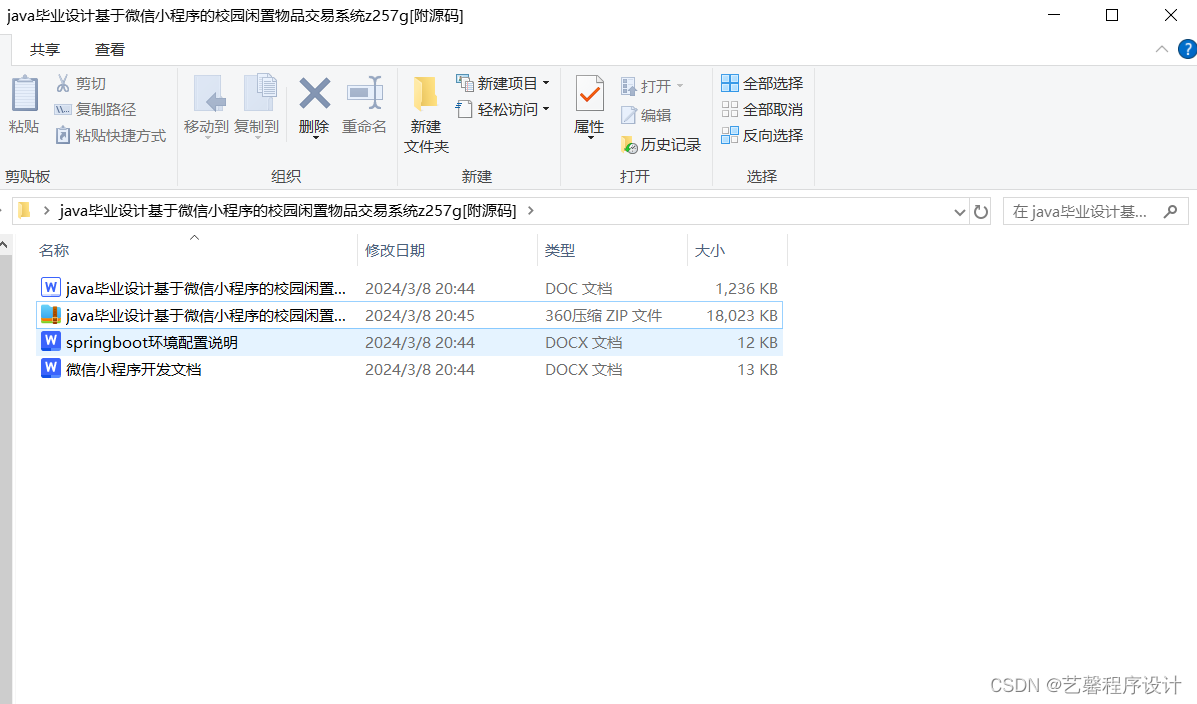Click the 粘贴 (Paste) icon

point(23,105)
